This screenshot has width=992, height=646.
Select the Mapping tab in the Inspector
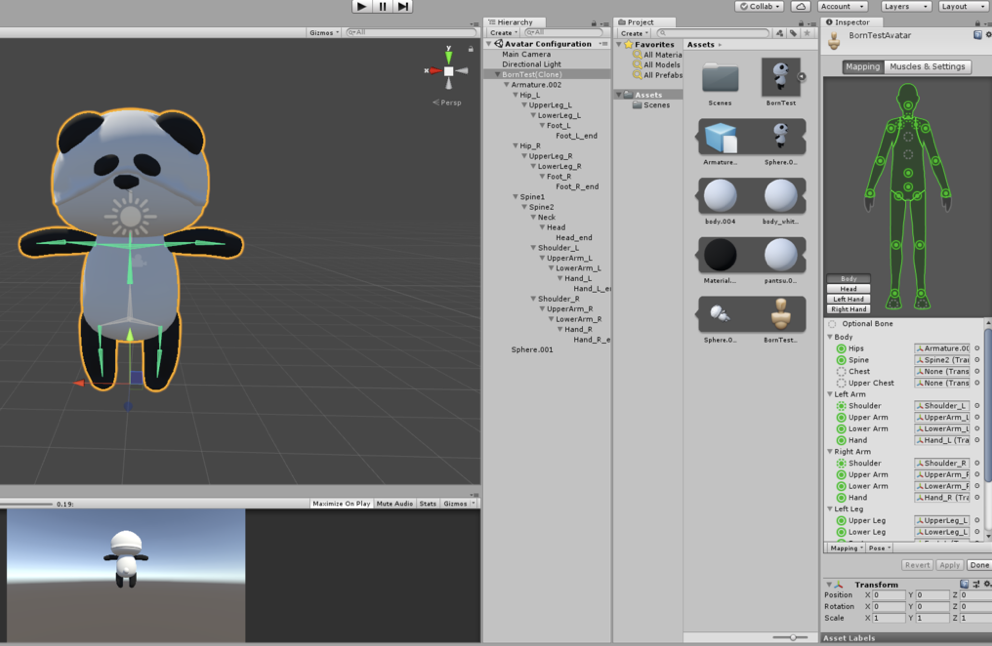(x=863, y=66)
